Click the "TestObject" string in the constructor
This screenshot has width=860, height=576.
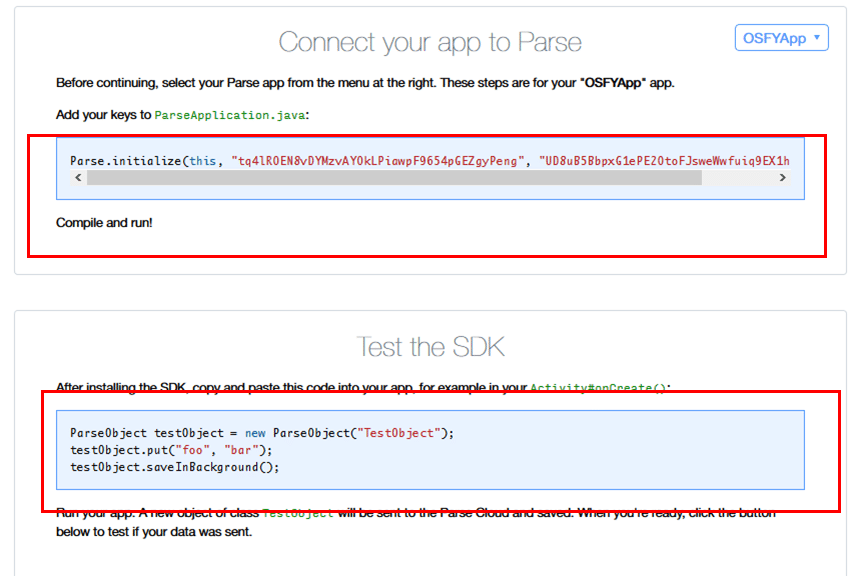pos(401,433)
